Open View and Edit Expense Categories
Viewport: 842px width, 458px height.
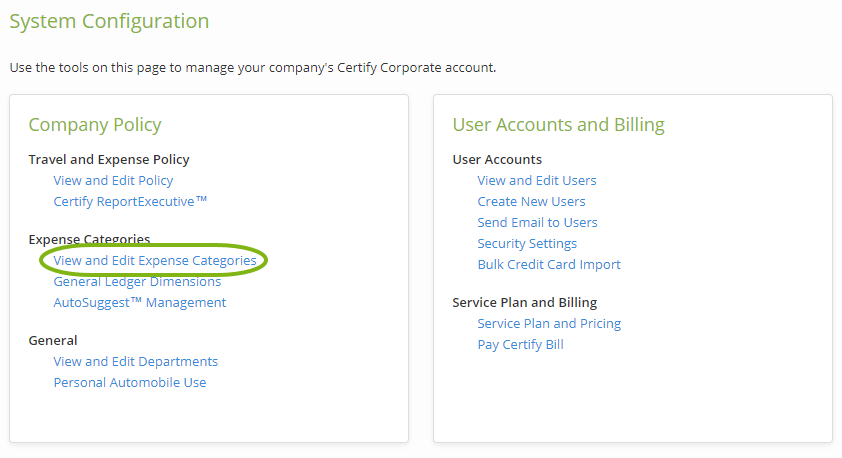coord(155,261)
